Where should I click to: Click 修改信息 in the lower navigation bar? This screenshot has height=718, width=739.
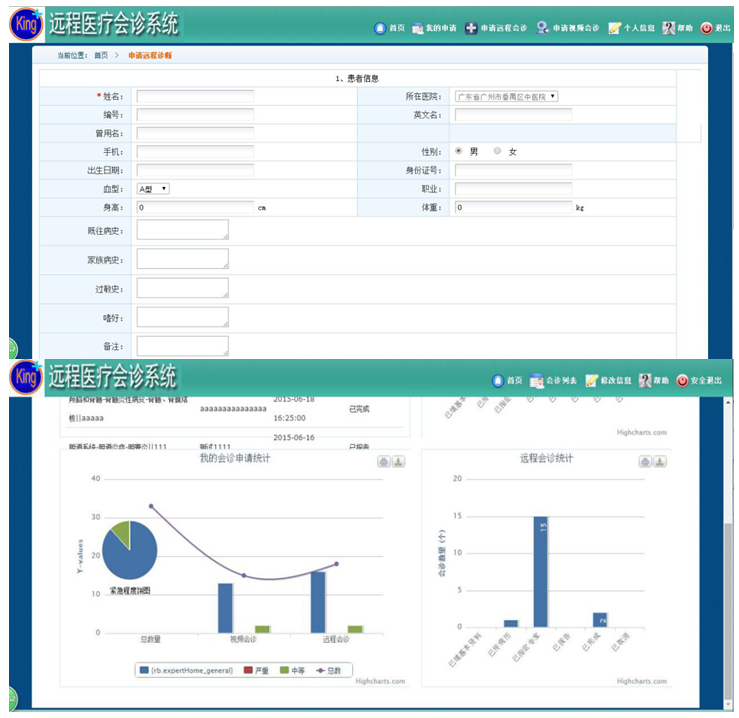tap(609, 381)
